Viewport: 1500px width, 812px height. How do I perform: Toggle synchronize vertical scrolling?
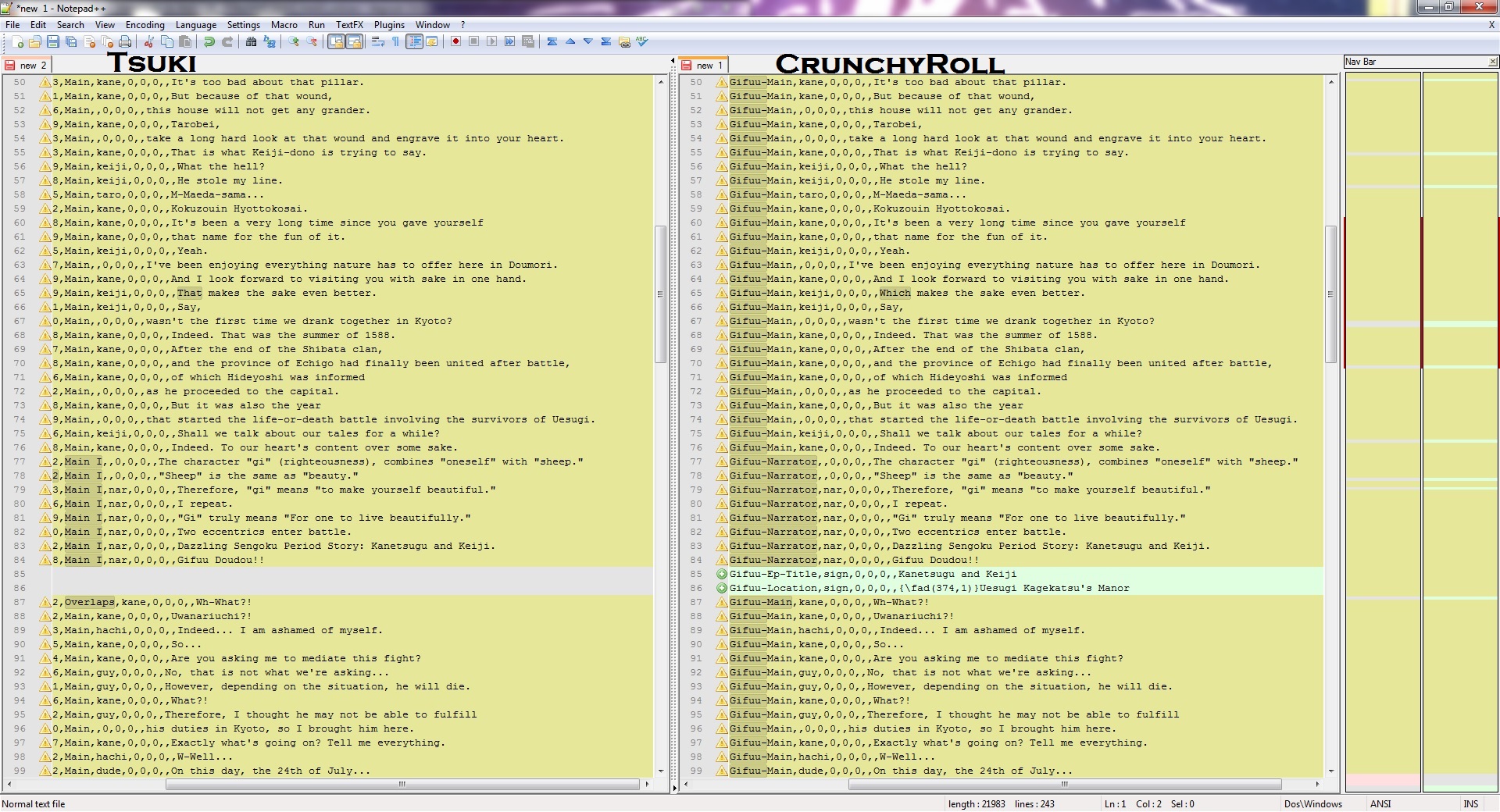(336, 41)
